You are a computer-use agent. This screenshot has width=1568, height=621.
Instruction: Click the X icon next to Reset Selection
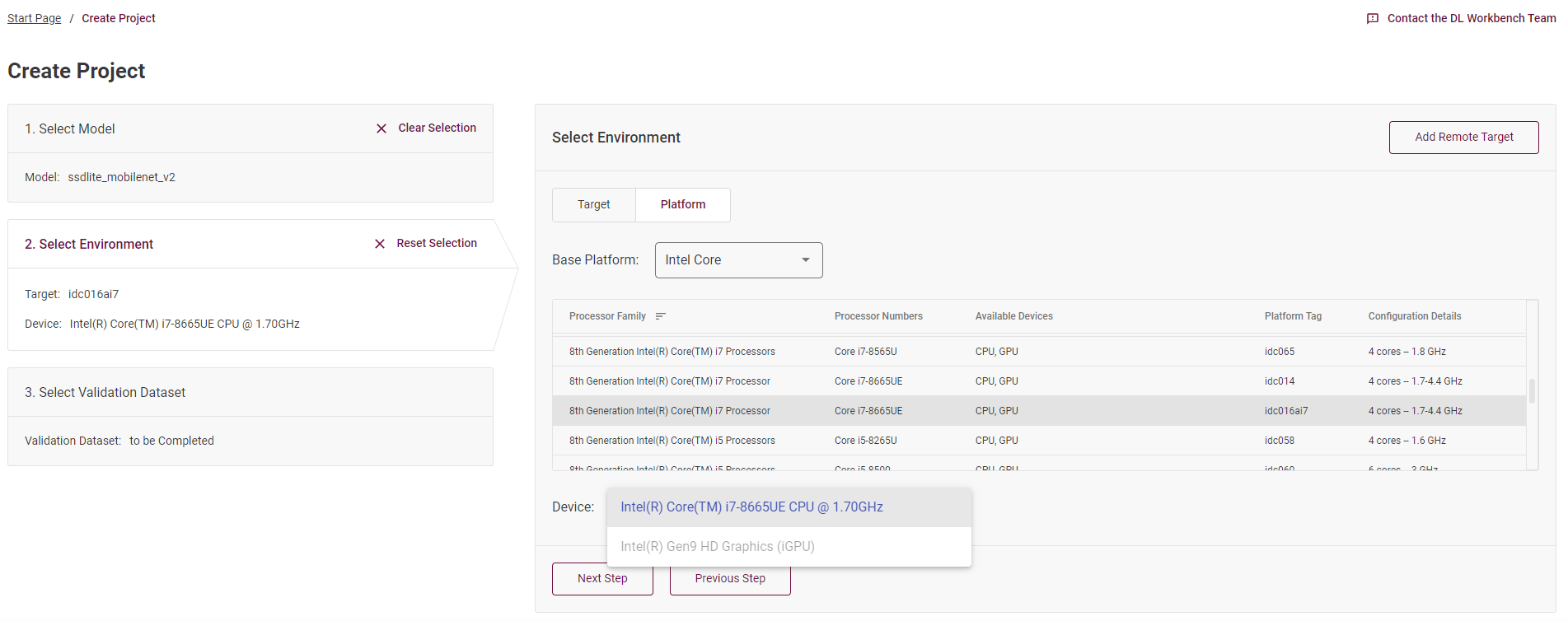(x=380, y=244)
